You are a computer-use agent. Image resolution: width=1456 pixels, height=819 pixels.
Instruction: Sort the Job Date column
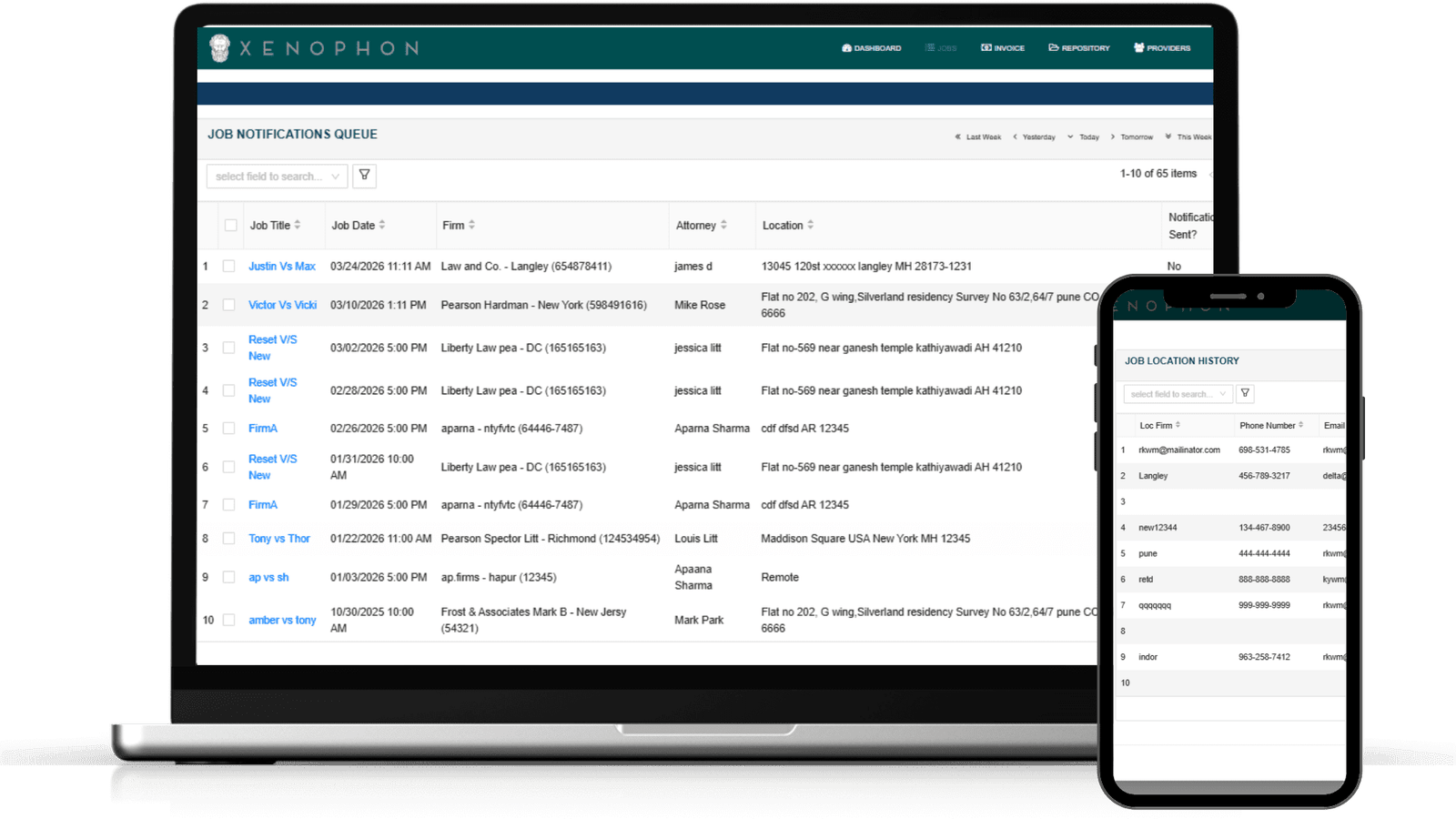point(382,225)
